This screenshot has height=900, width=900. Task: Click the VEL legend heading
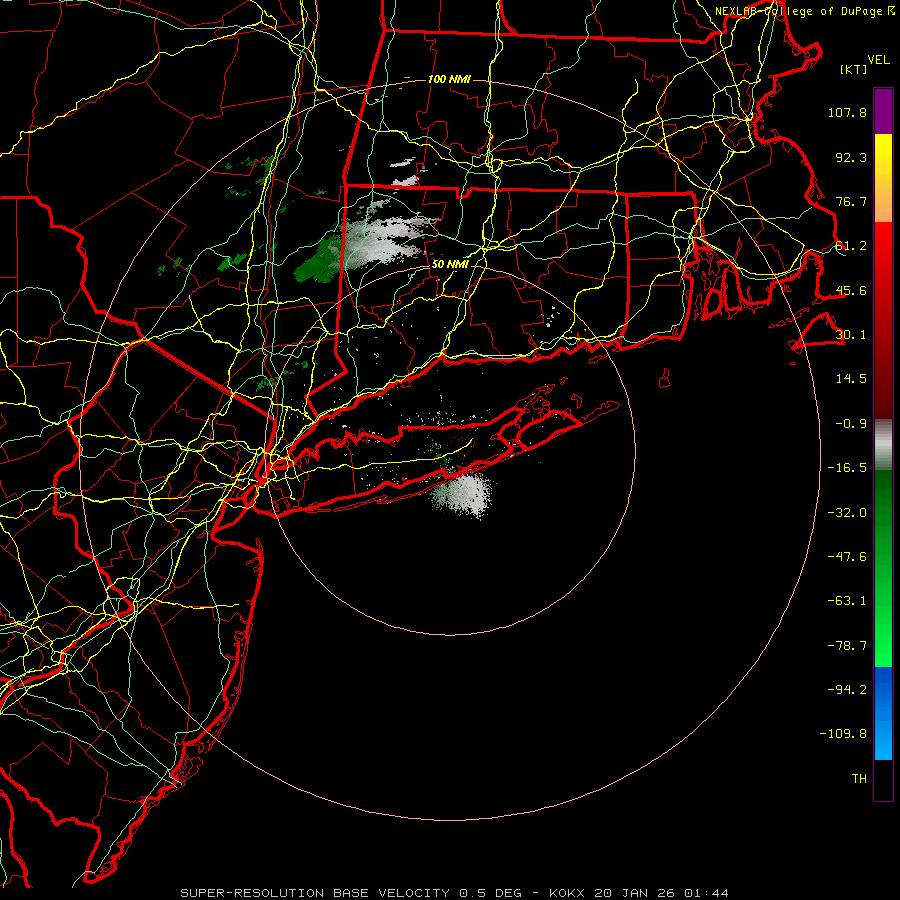point(878,60)
